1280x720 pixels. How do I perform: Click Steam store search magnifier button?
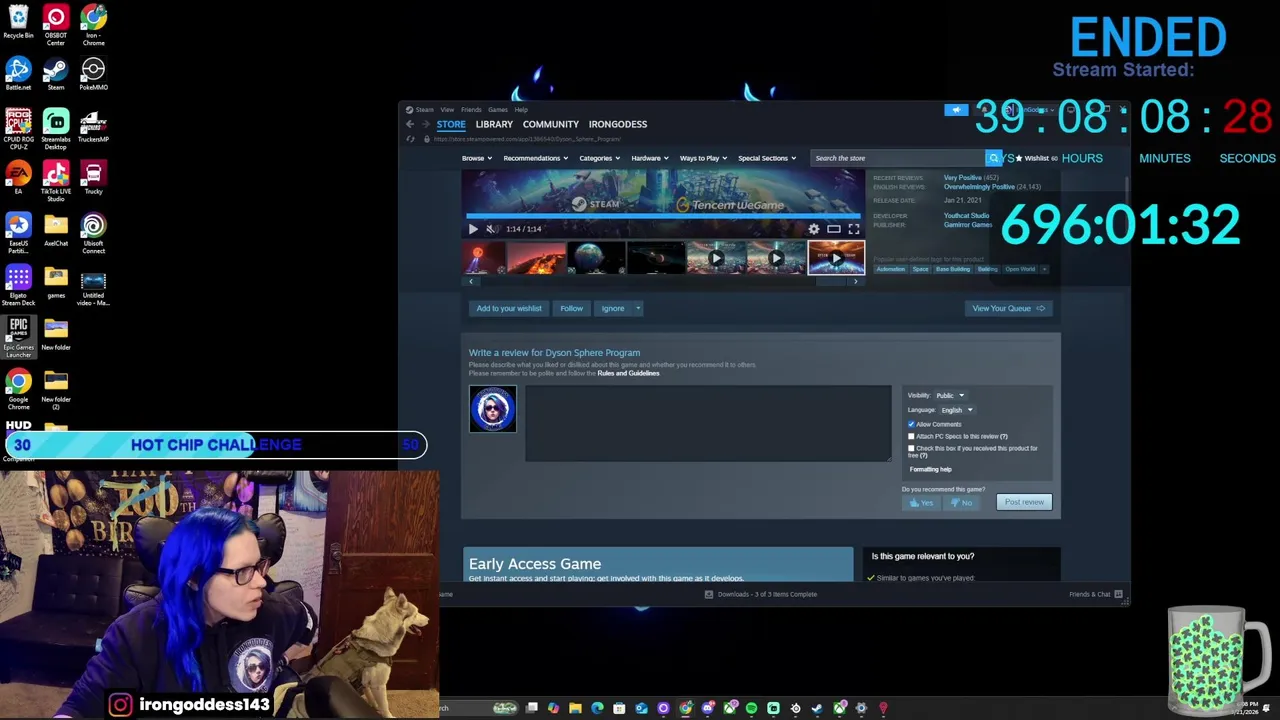[993, 158]
